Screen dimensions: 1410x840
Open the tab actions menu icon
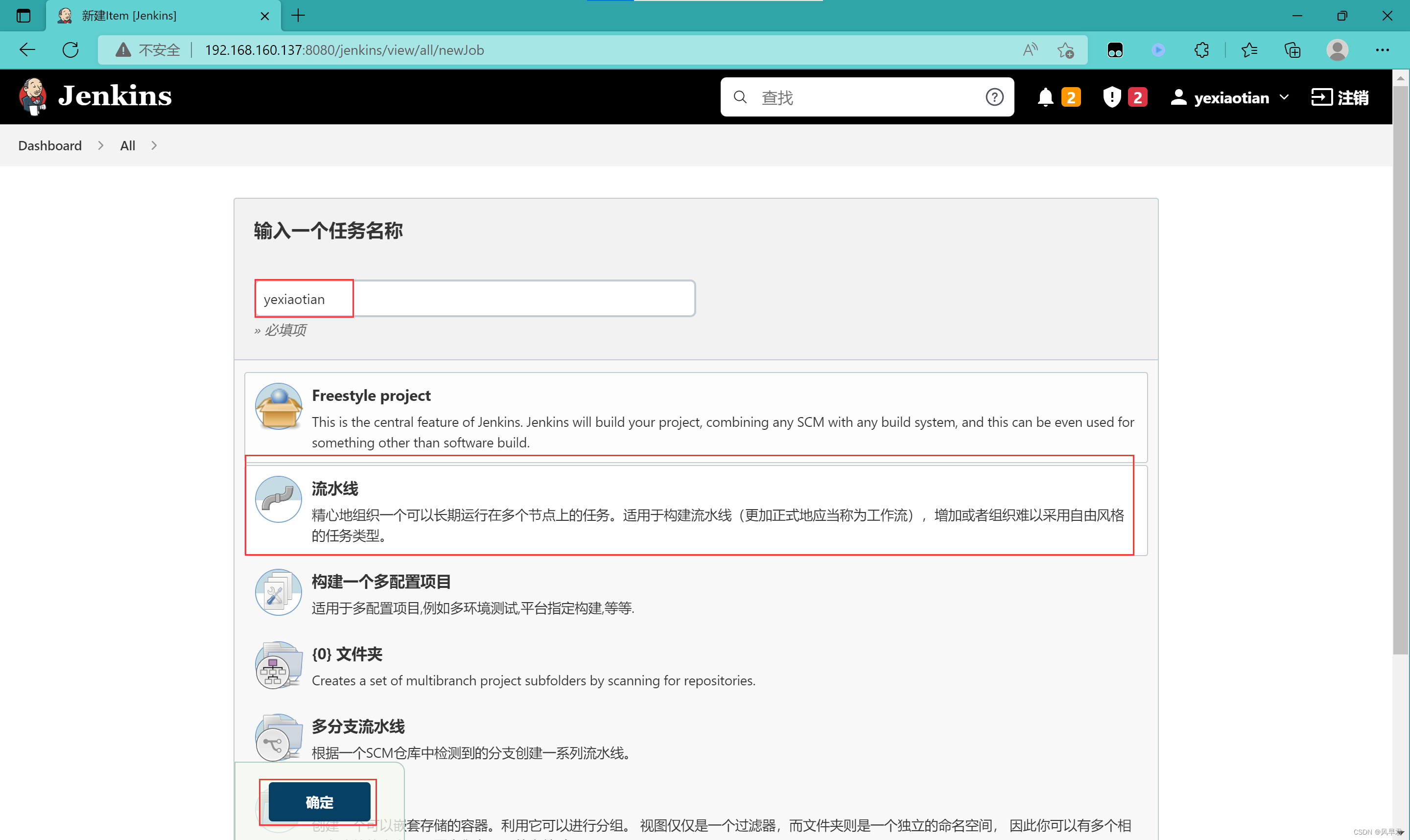[23, 15]
